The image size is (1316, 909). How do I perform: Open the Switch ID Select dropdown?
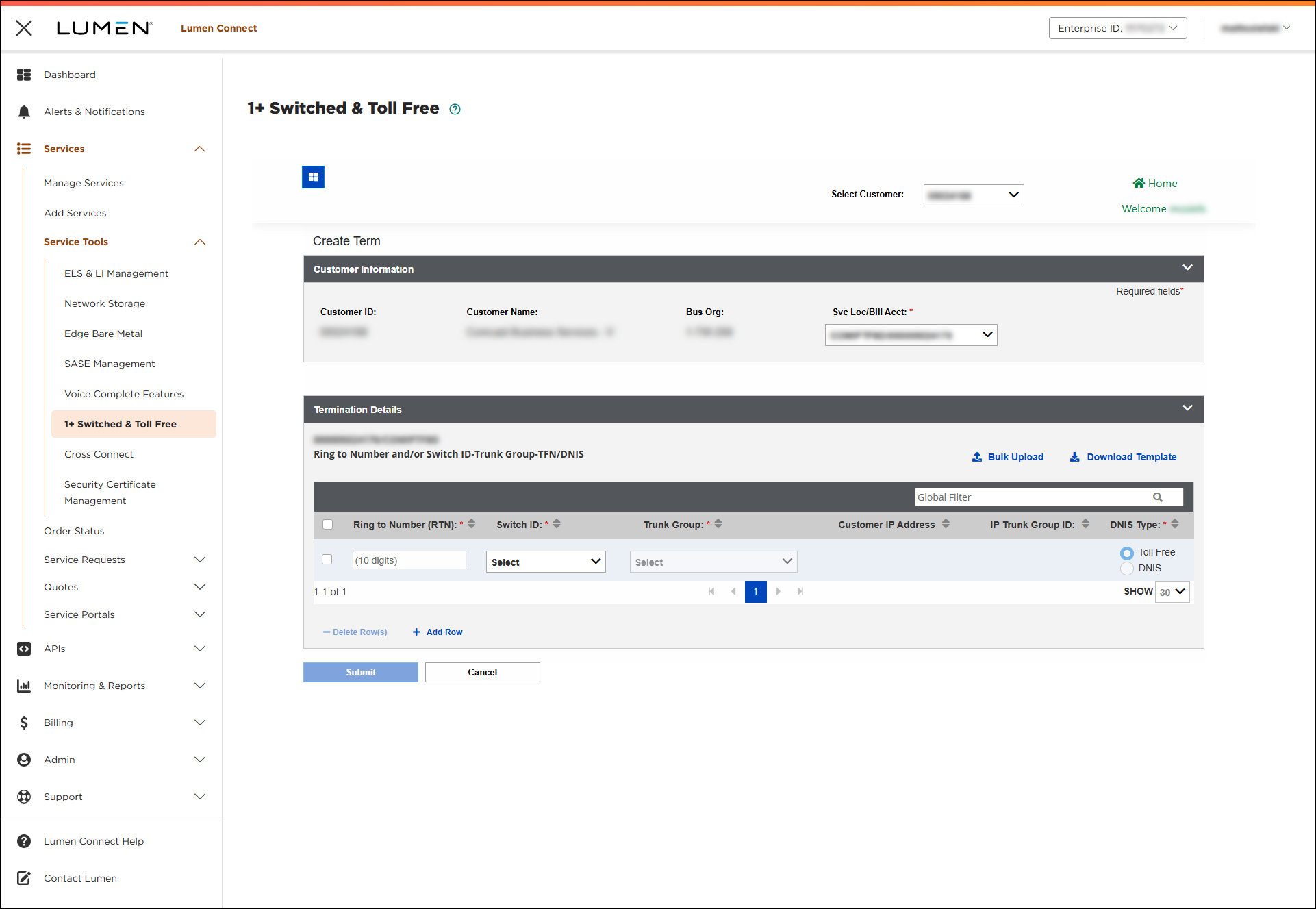tap(546, 562)
